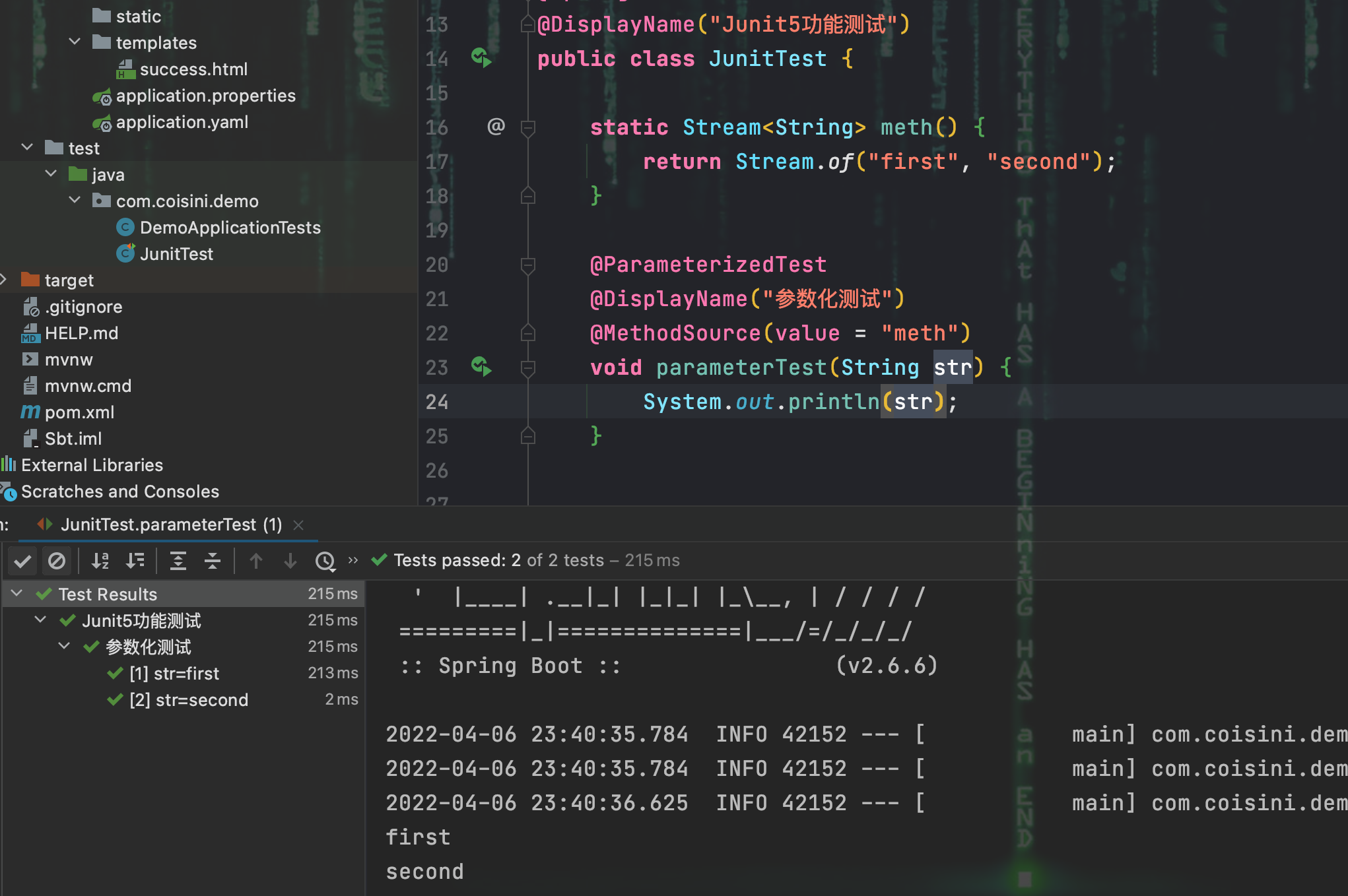Fold annotations block at line 20

click(527, 265)
